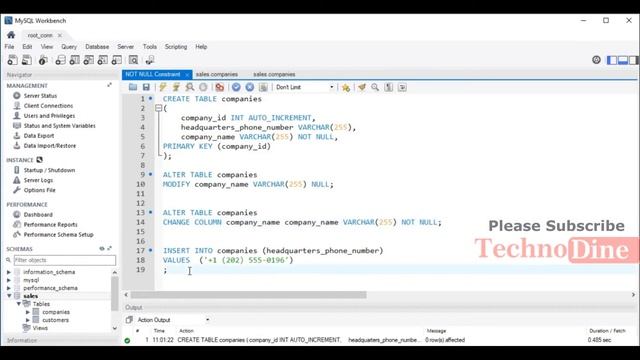The height and width of the screenshot is (360, 640).
Task: Open Startup / Shutdown
Action: (x=49, y=170)
